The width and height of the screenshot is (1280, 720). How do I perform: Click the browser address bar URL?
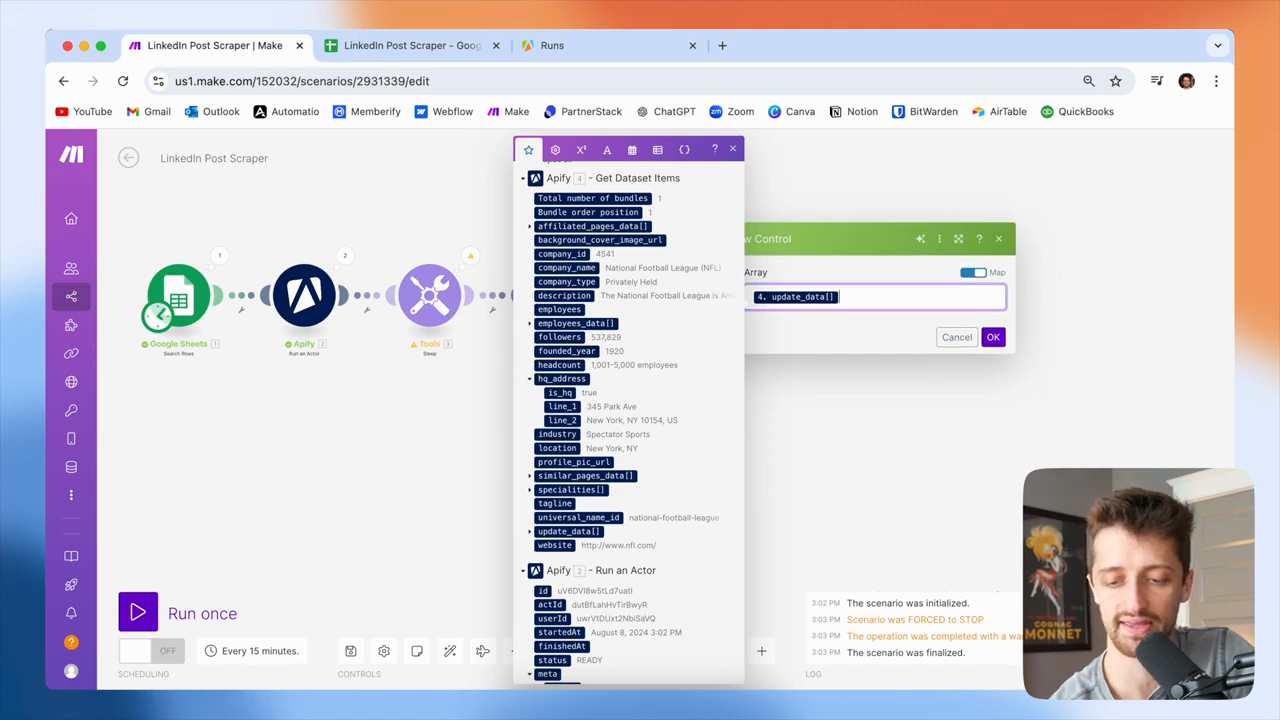click(302, 81)
